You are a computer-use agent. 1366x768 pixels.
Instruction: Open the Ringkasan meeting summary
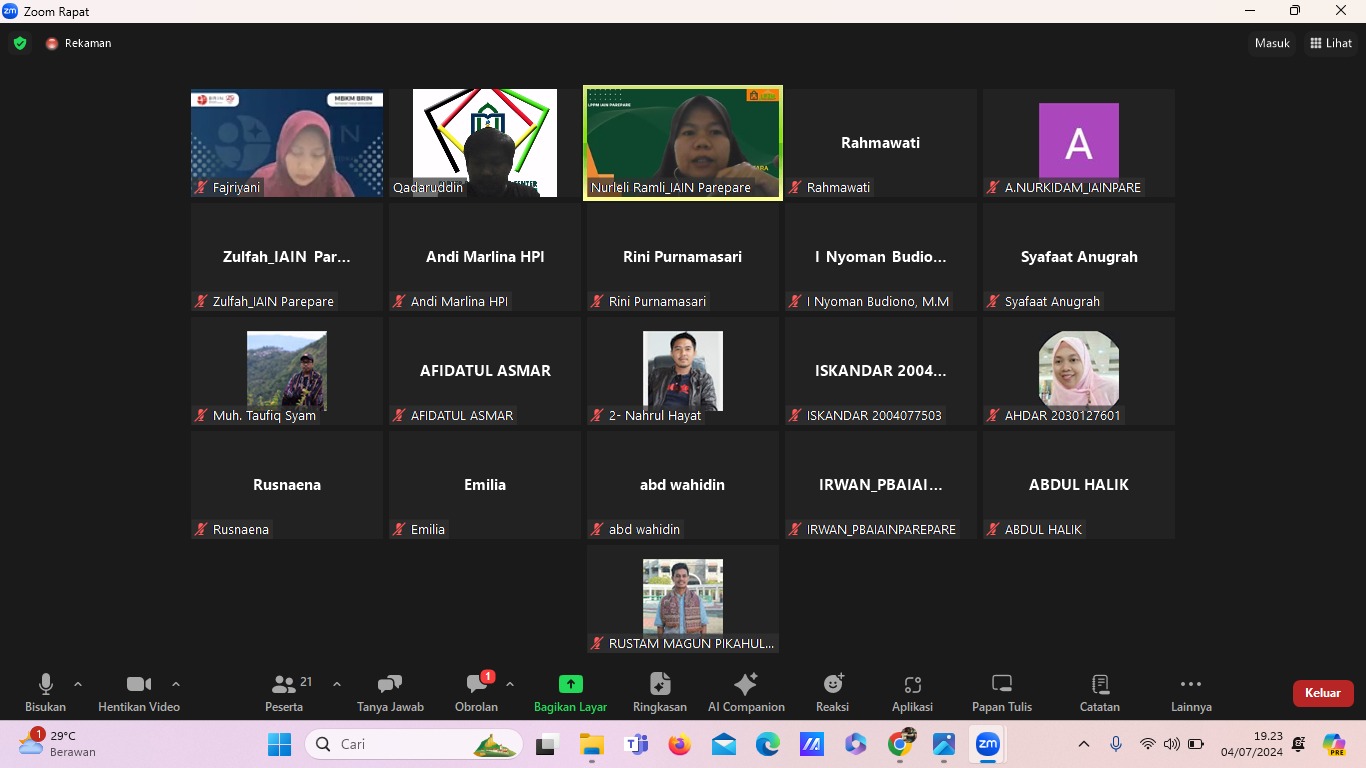point(660,693)
